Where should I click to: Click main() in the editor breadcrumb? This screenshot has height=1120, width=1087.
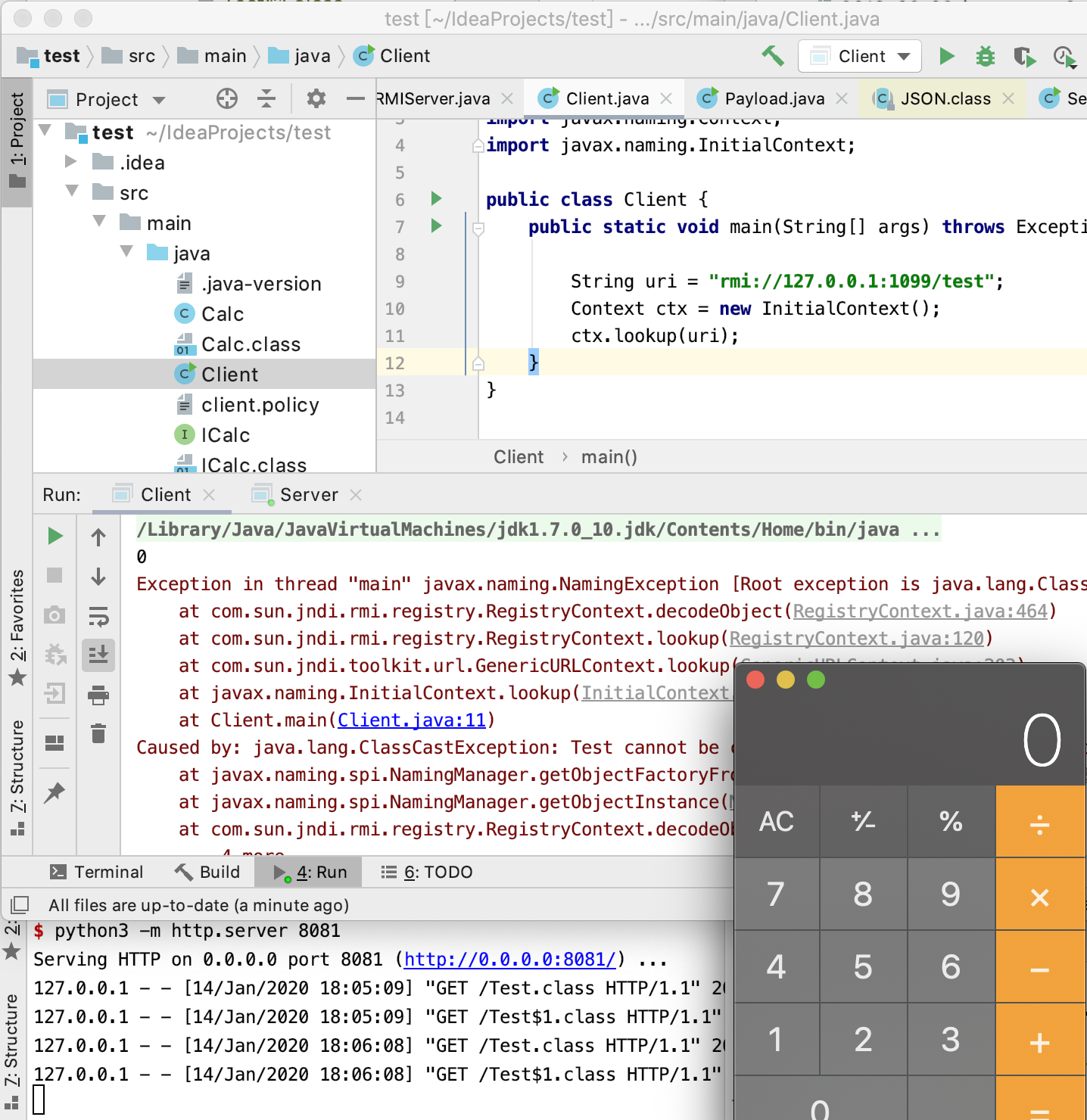(x=609, y=457)
